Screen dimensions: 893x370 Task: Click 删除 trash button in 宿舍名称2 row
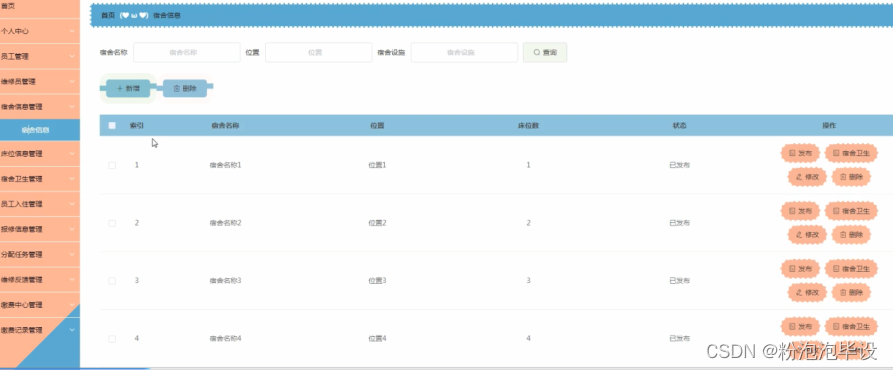coord(851,235)
